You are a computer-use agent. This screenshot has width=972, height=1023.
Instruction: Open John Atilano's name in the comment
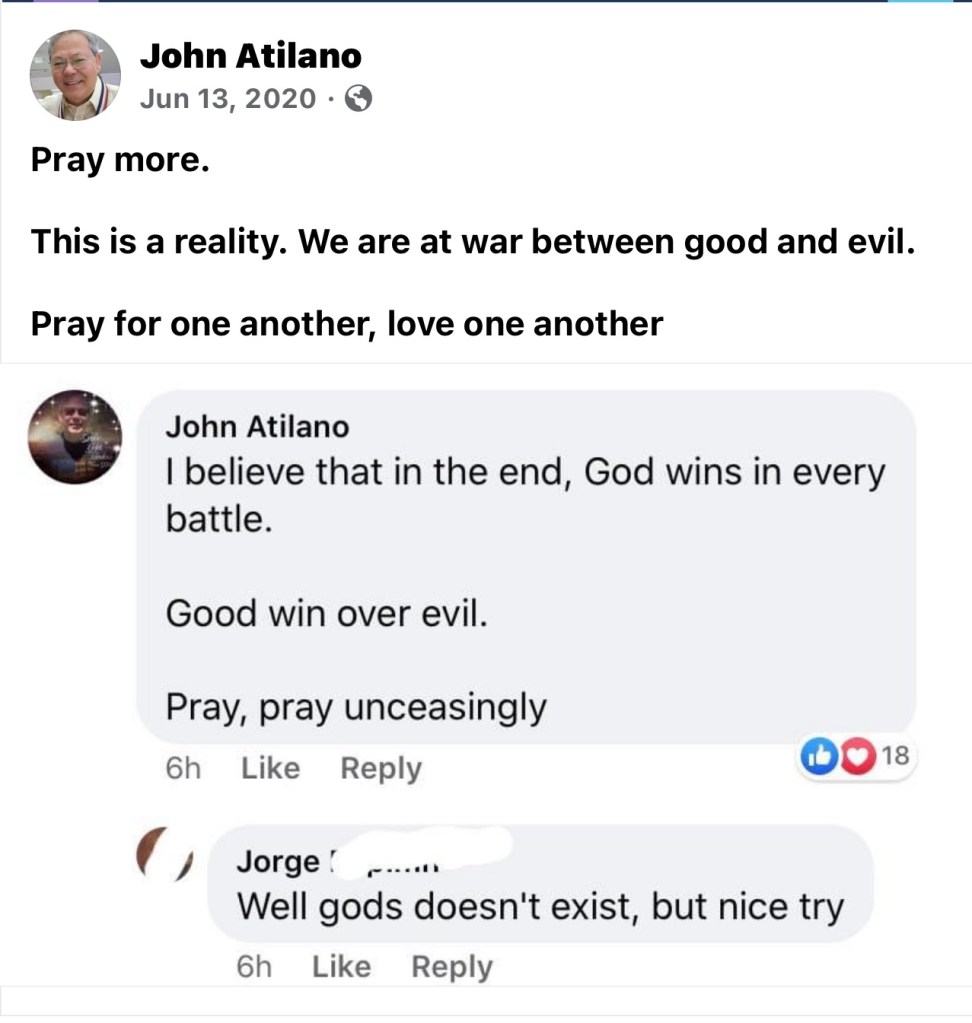tap(257, 427)
